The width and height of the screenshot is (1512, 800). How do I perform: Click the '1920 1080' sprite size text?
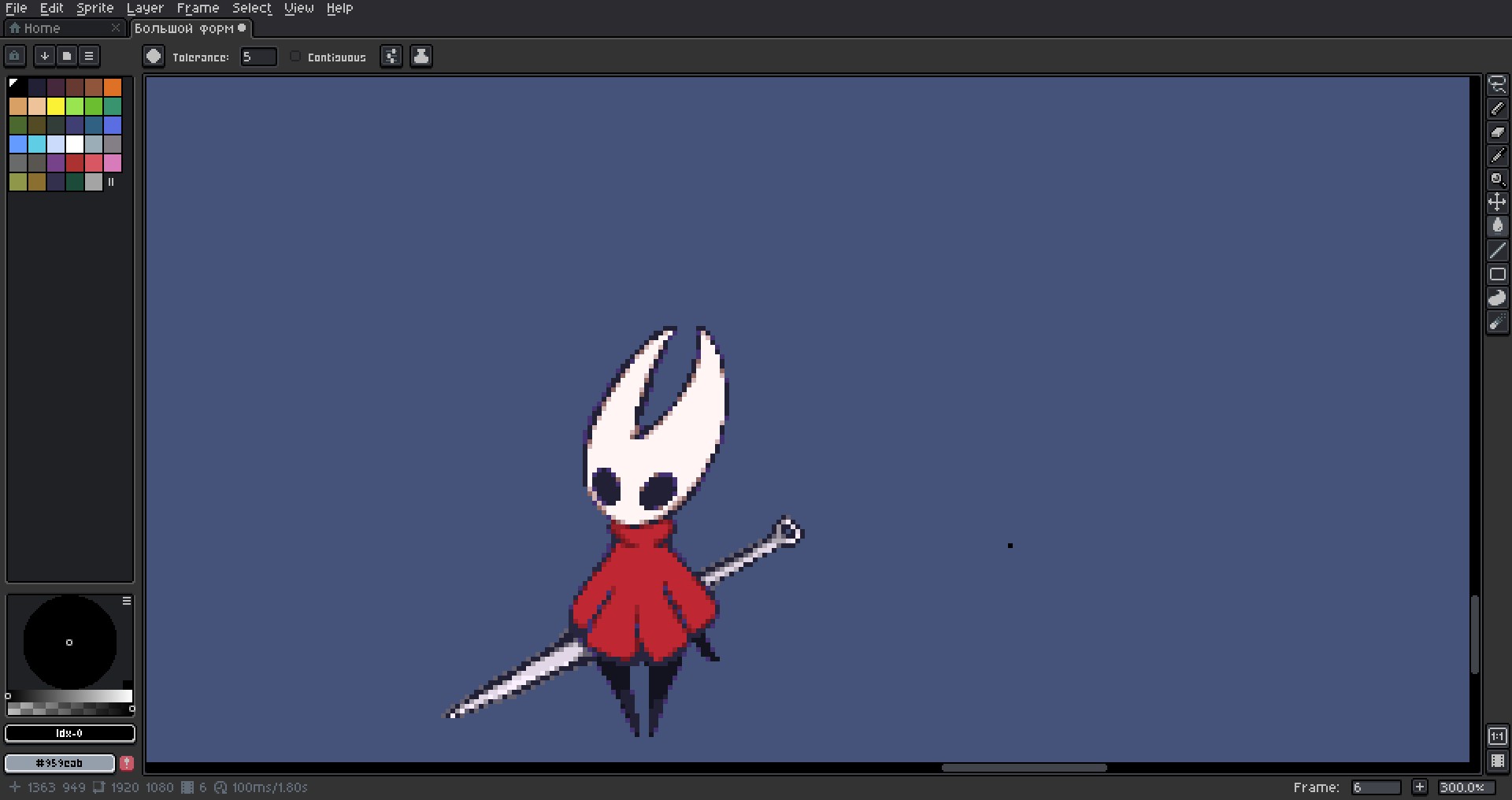(142, 787)
